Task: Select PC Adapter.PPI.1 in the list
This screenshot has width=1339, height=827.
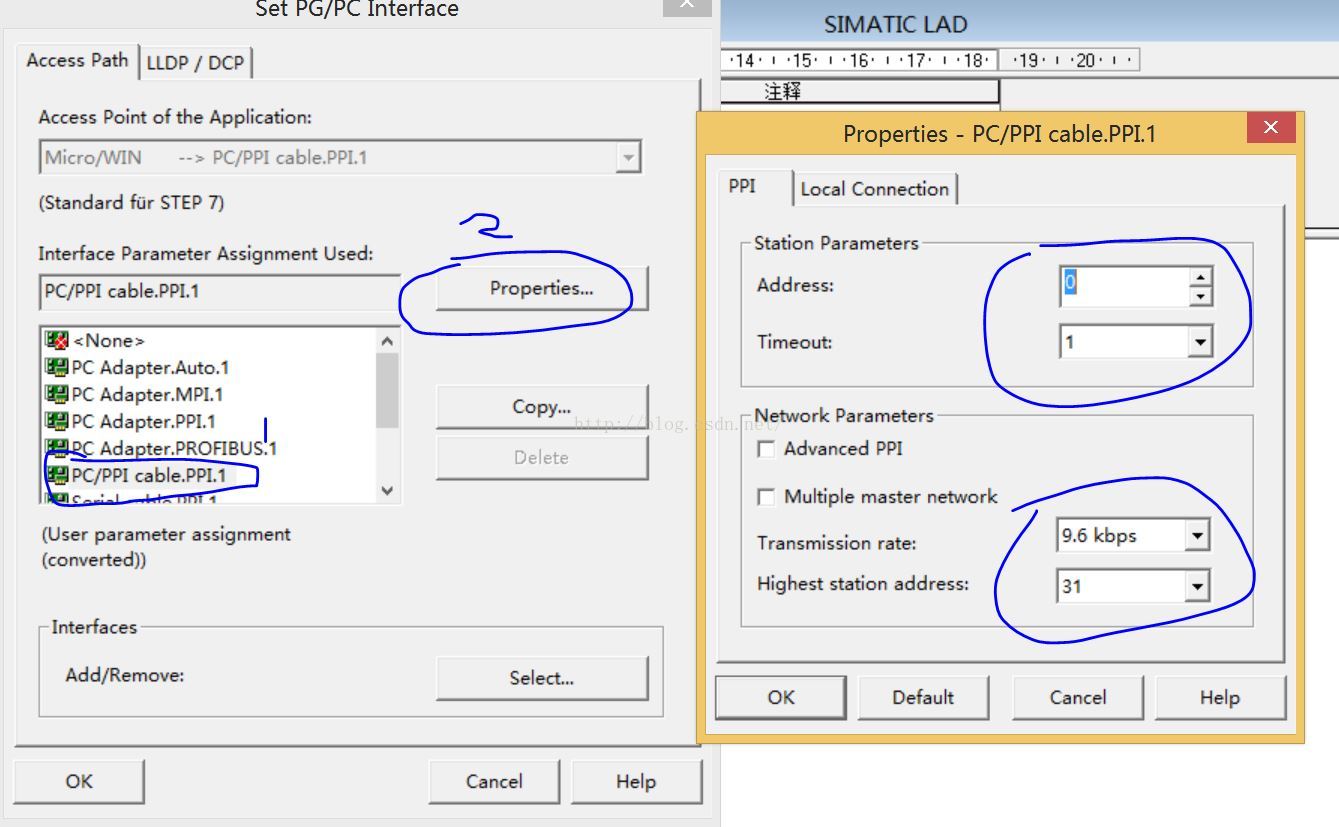Action: tap(143, 421)
